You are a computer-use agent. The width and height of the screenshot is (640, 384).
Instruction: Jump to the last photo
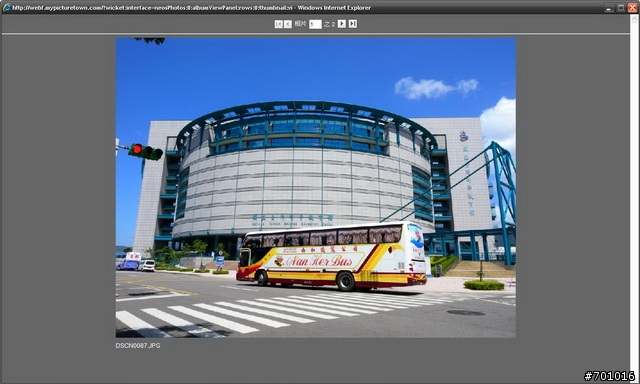tap(353, 24)
